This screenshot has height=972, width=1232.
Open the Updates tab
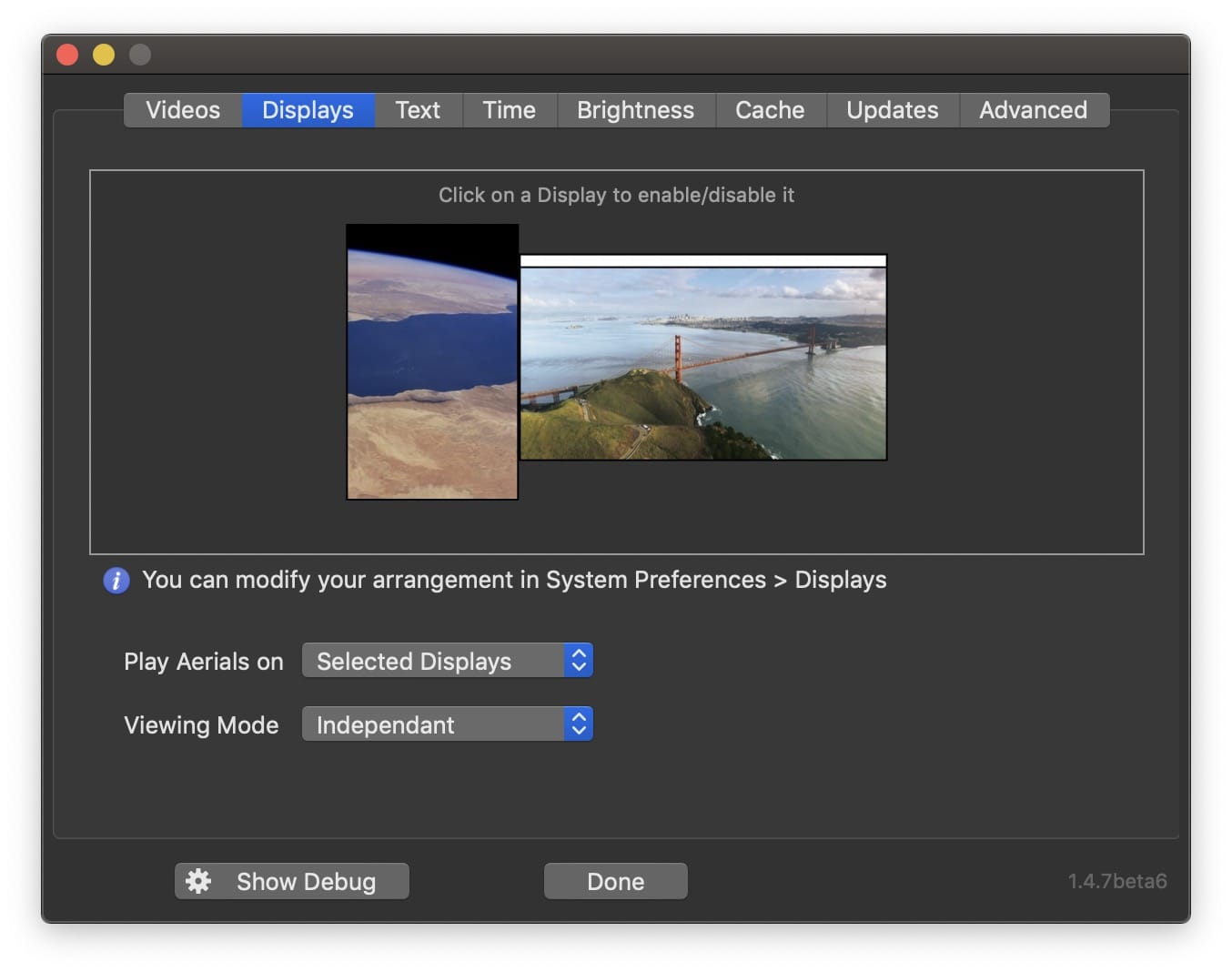(893, 110)
